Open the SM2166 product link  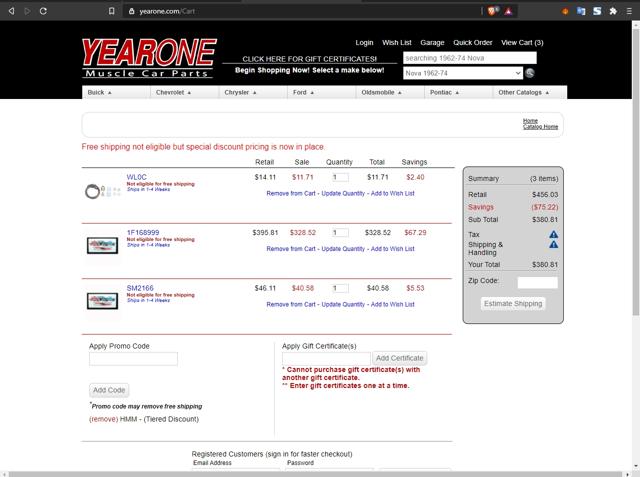pyautogui.click(x=140, y=288)
